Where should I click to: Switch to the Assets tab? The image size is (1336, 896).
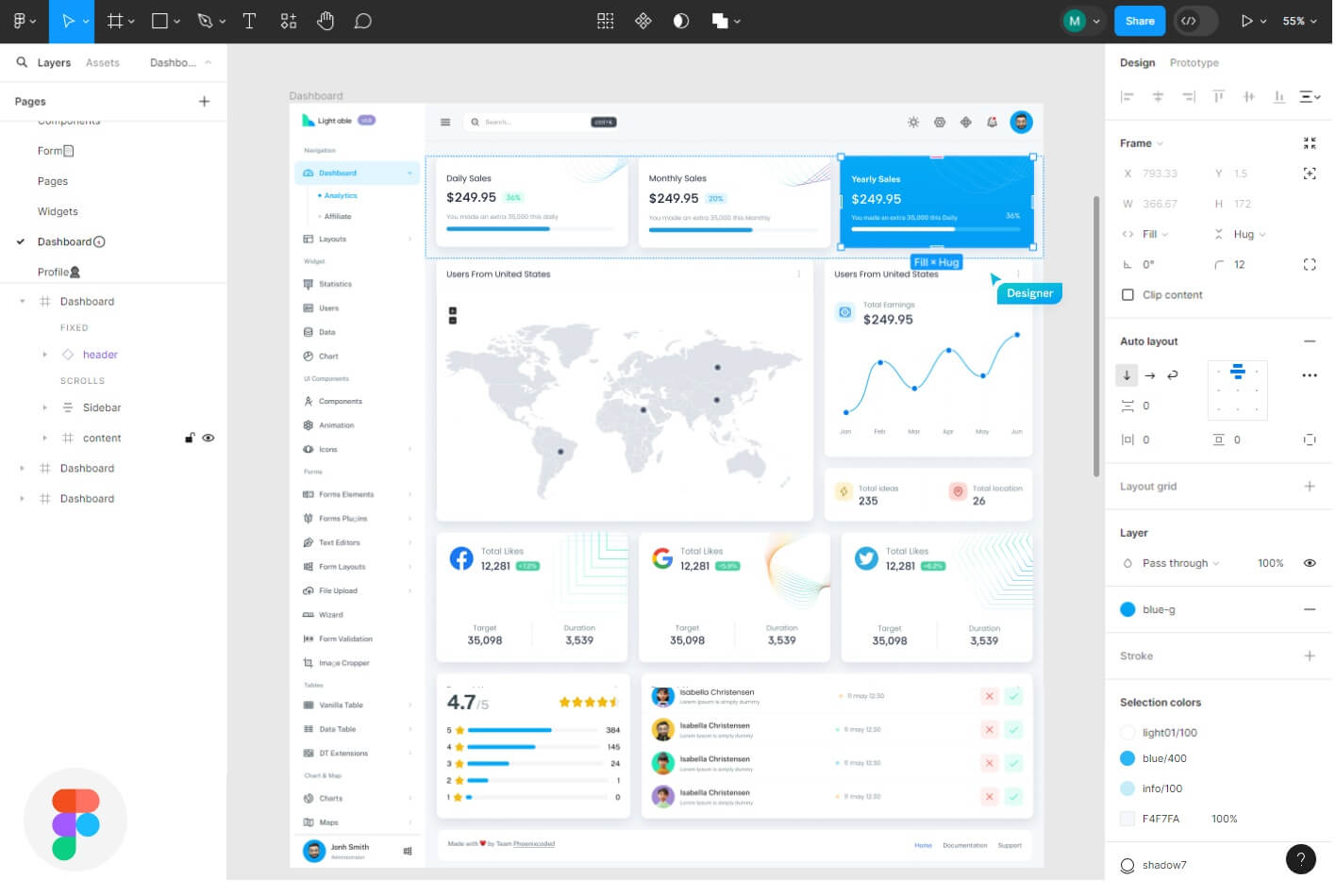coord(102,63)
